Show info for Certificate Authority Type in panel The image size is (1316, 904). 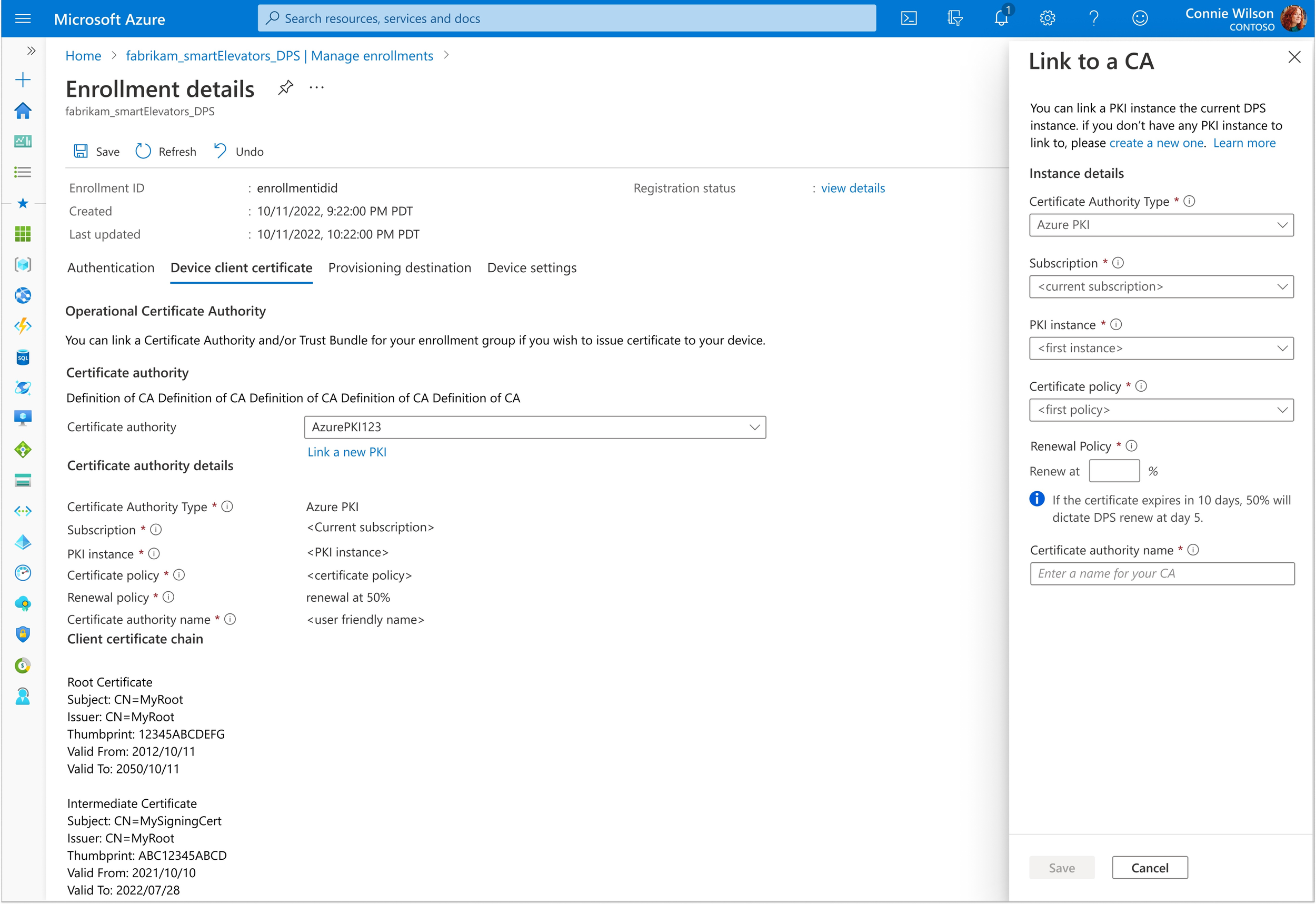(1189, 201)
